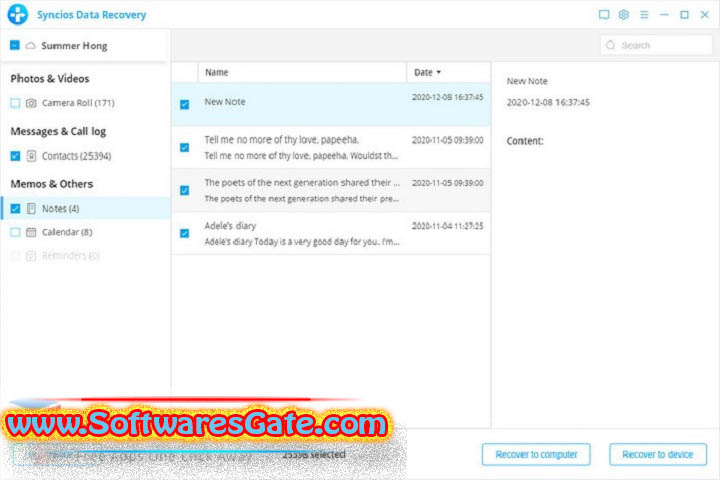The image size is (720, 480).
Task: Click the Messages & Call log heading
Action: click(x=58, y=131)
